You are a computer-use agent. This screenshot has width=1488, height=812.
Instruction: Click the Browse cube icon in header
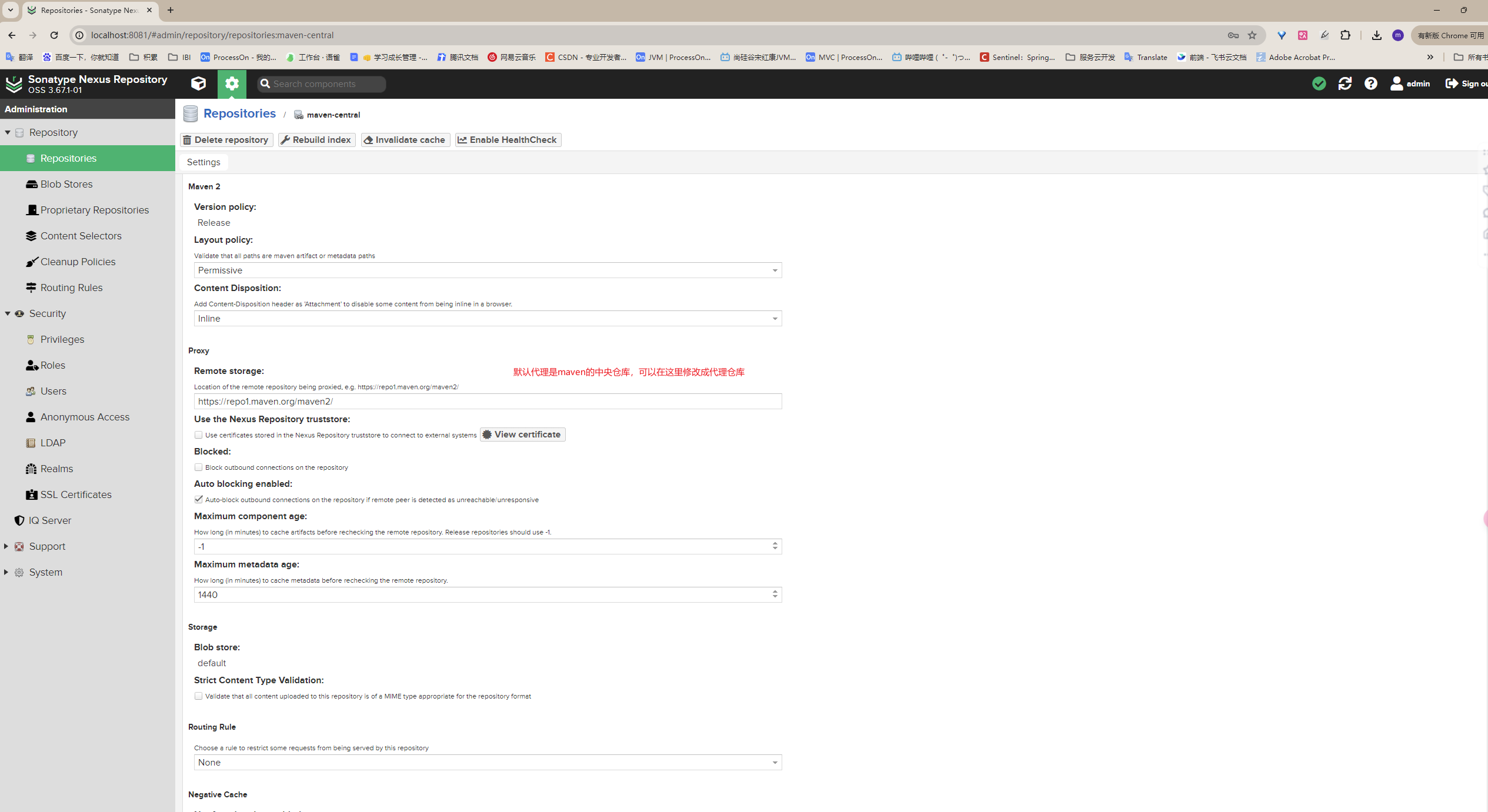198,83
